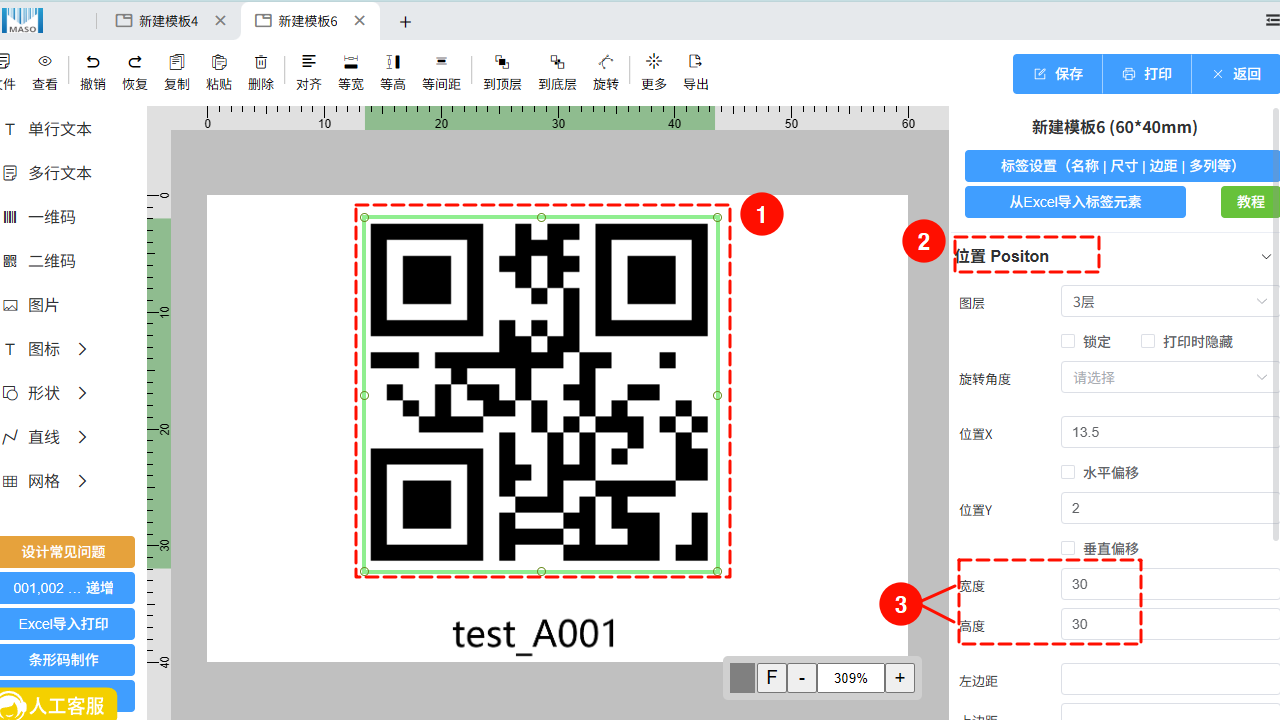The width and height of the screenshot is (1280, 720).
Task: Add 一维码 barcode element
Action: point(52,217)
